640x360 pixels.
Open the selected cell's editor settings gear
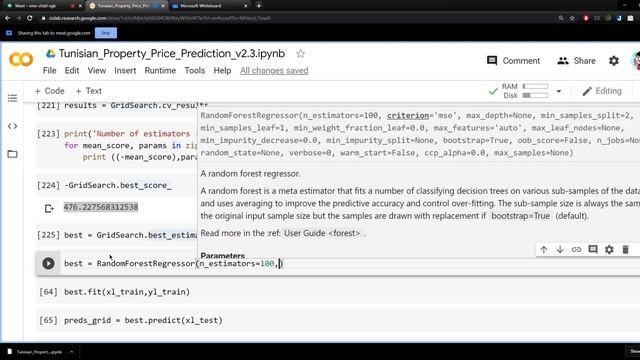pos(609,249)
